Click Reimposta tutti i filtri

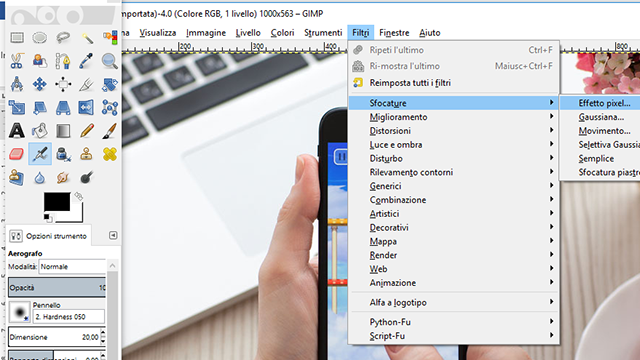point(410,83)
